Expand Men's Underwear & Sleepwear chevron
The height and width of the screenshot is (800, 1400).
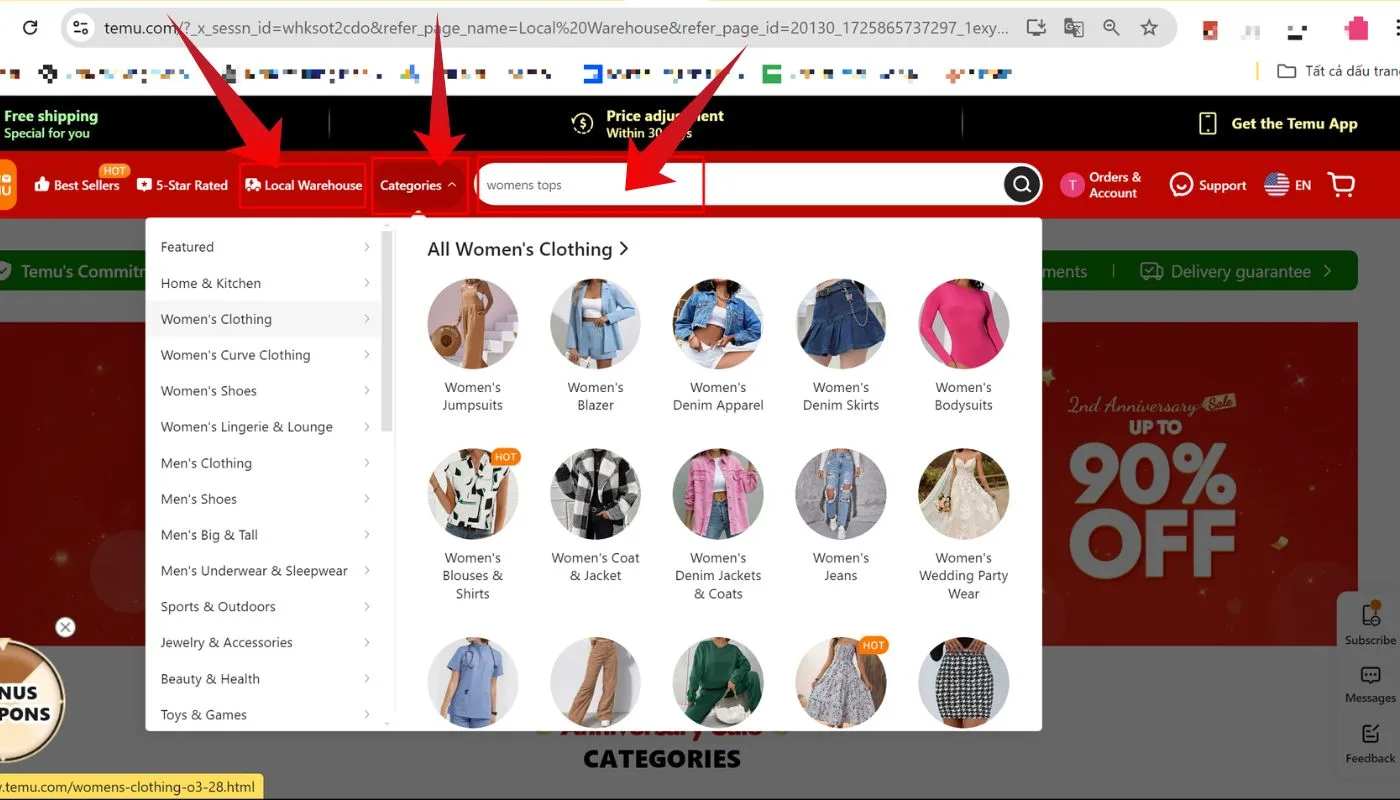pos(367,571)
